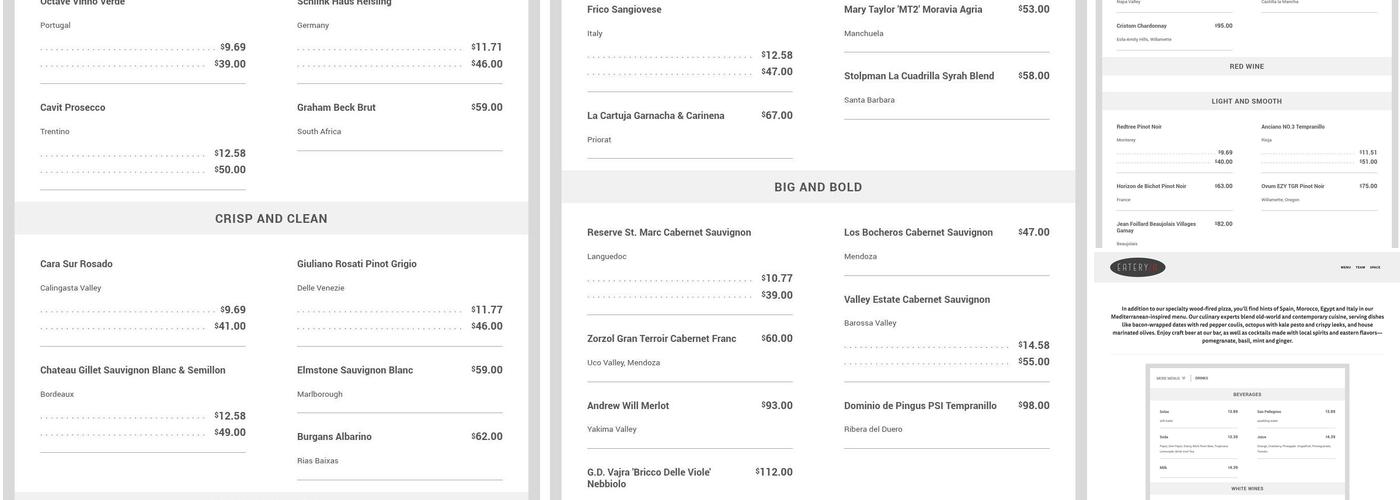Select the Cavit Prosecco wine name
The width and height of the screenshot is (1400, 500).
click(73, 108)
